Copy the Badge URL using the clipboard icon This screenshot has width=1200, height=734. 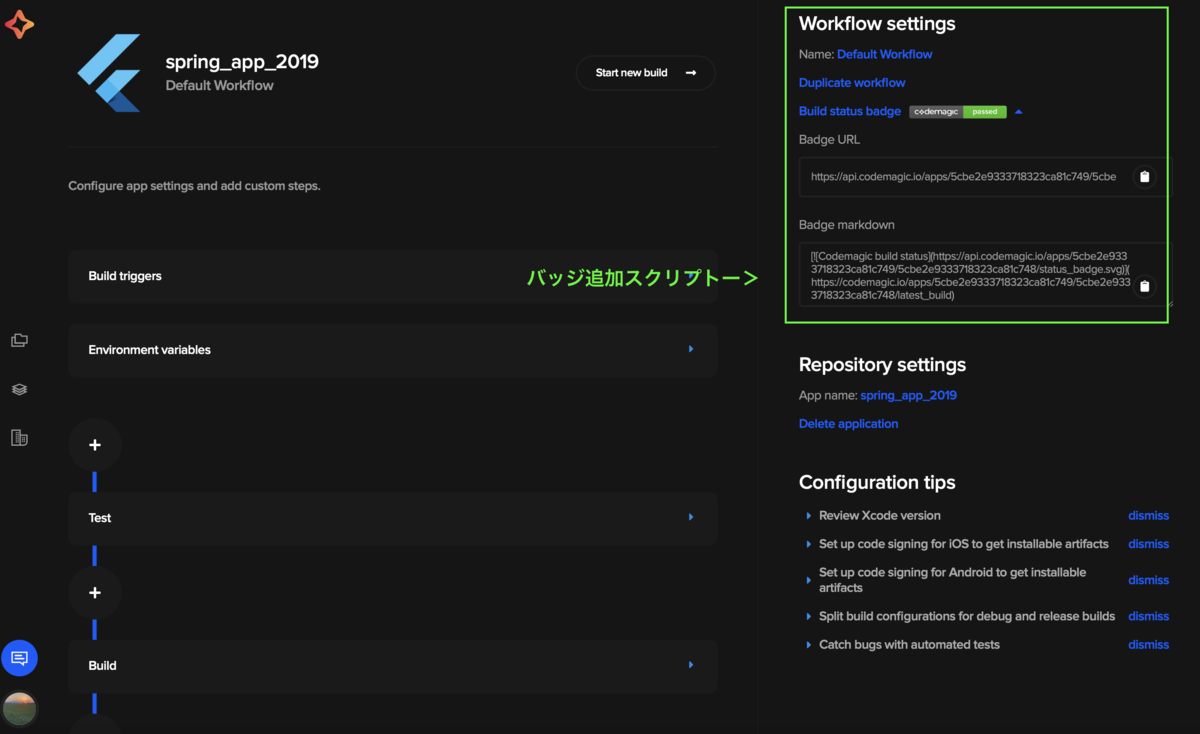coord(1144,177)
